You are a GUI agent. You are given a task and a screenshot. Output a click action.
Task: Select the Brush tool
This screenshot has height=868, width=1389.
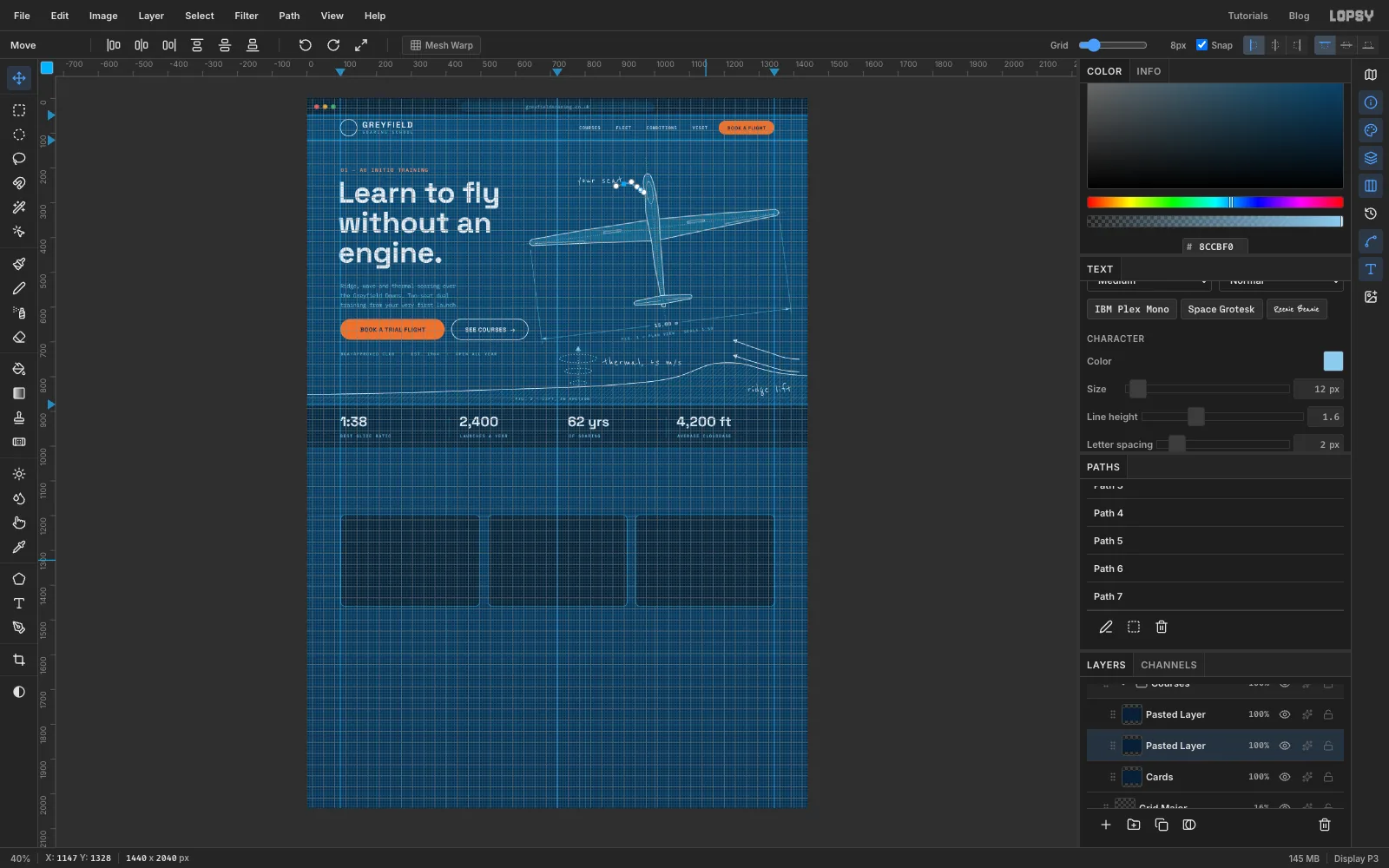(x=19, y=264)
